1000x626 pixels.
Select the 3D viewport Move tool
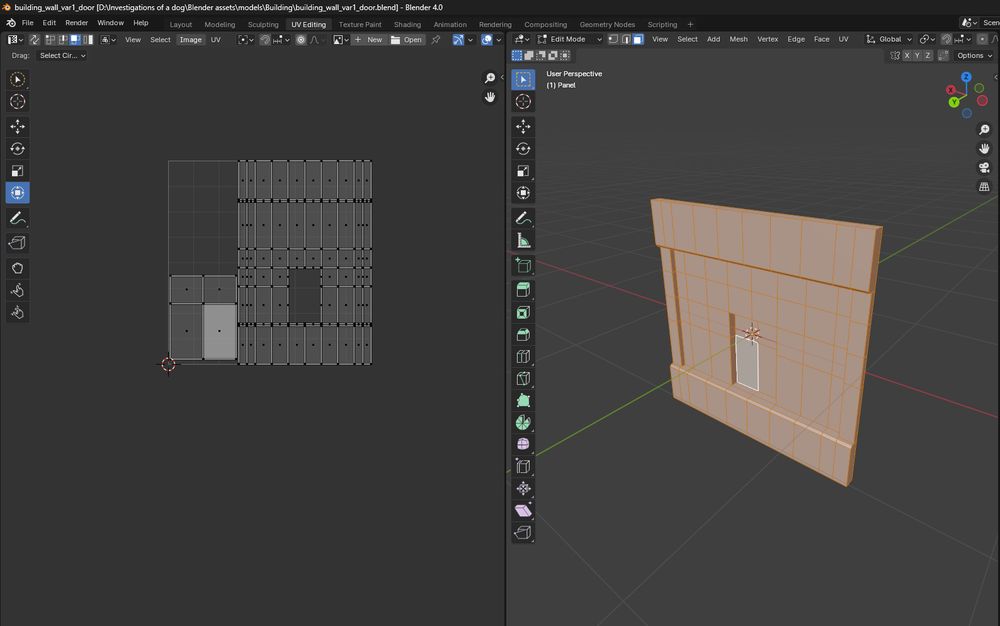523,127
